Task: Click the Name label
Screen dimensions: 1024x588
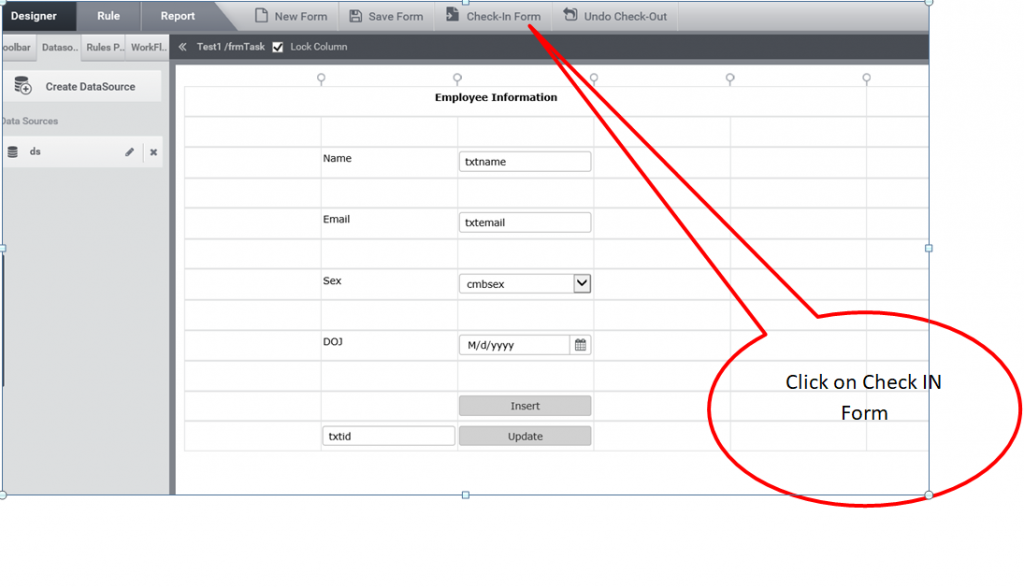Action: pyautogui.click(x=337, y=158)
